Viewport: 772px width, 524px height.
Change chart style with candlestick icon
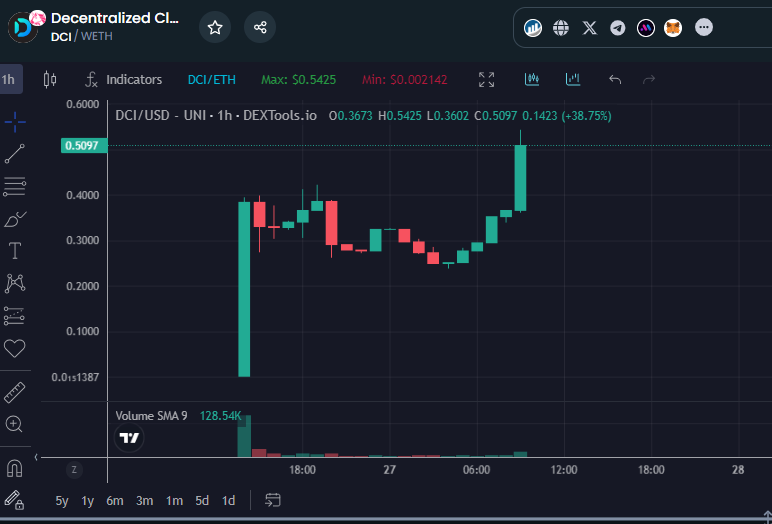click(50, 79)
